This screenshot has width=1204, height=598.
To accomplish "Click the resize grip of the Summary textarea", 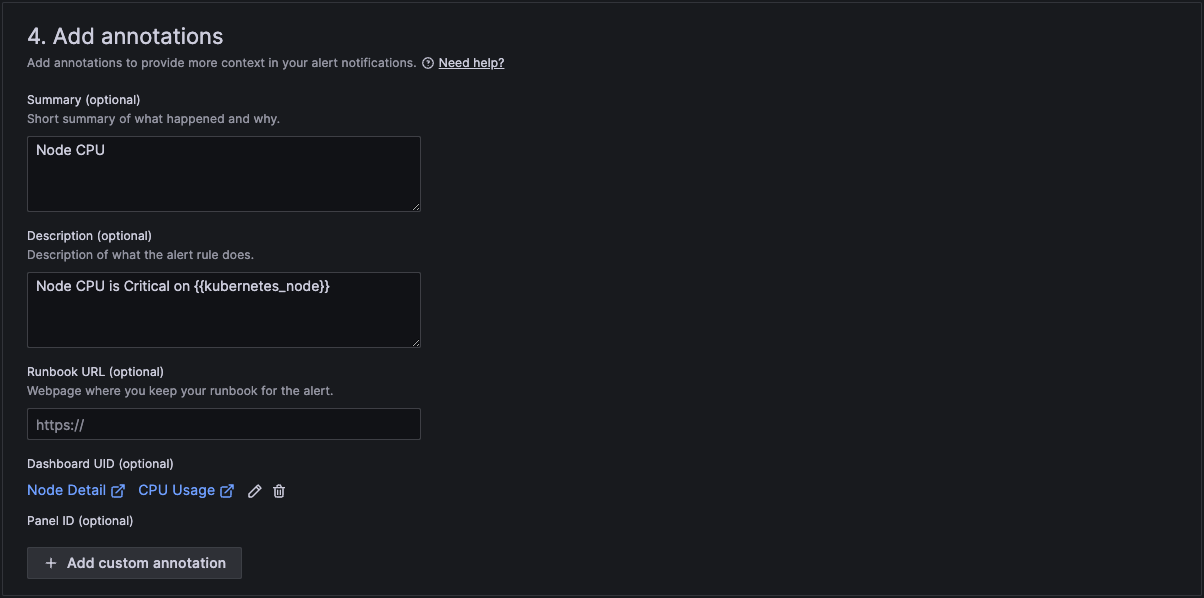I will click(x=416, y=206).
